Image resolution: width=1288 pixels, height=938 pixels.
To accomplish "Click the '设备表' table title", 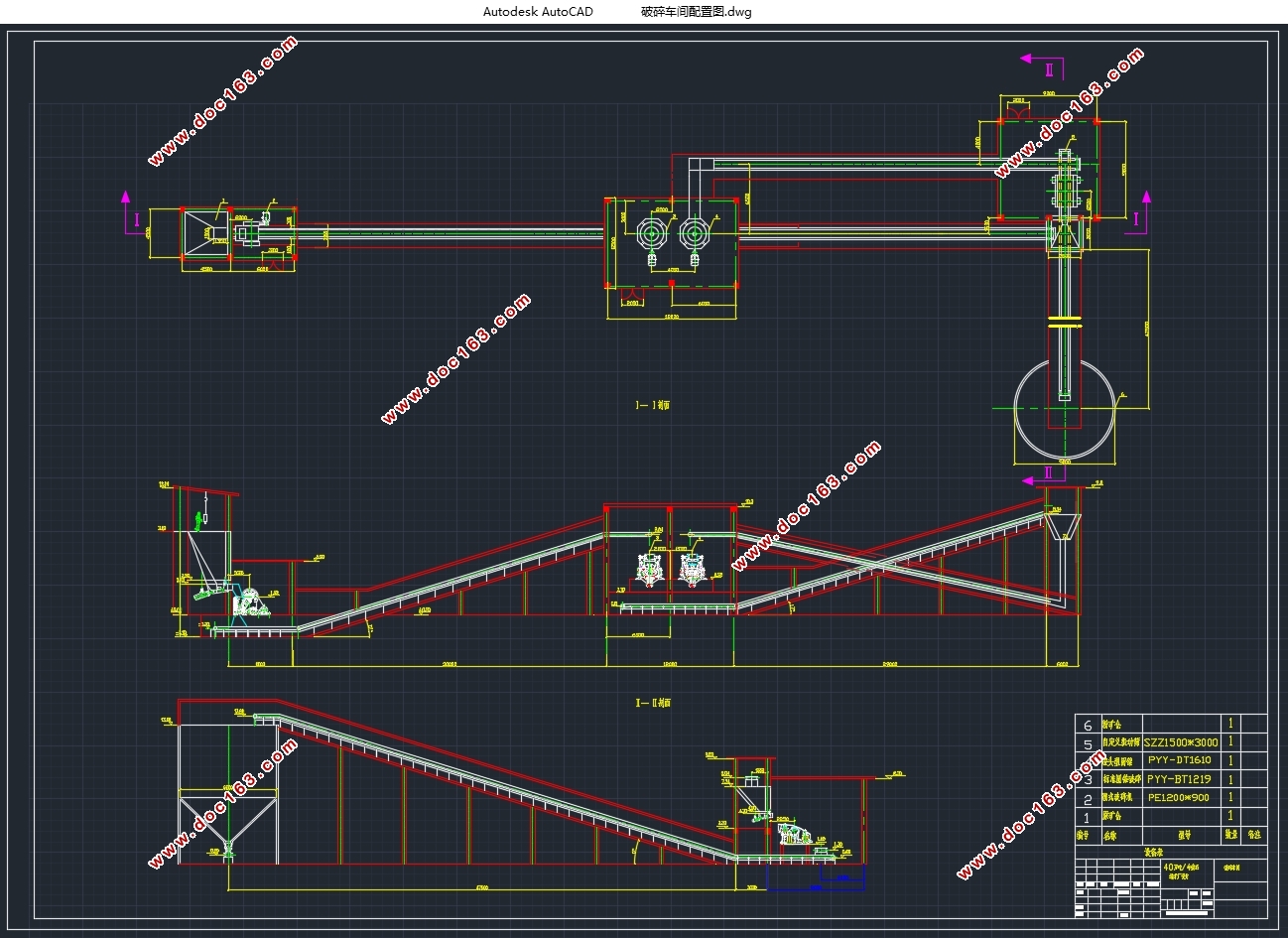I will pos(1153,853).
